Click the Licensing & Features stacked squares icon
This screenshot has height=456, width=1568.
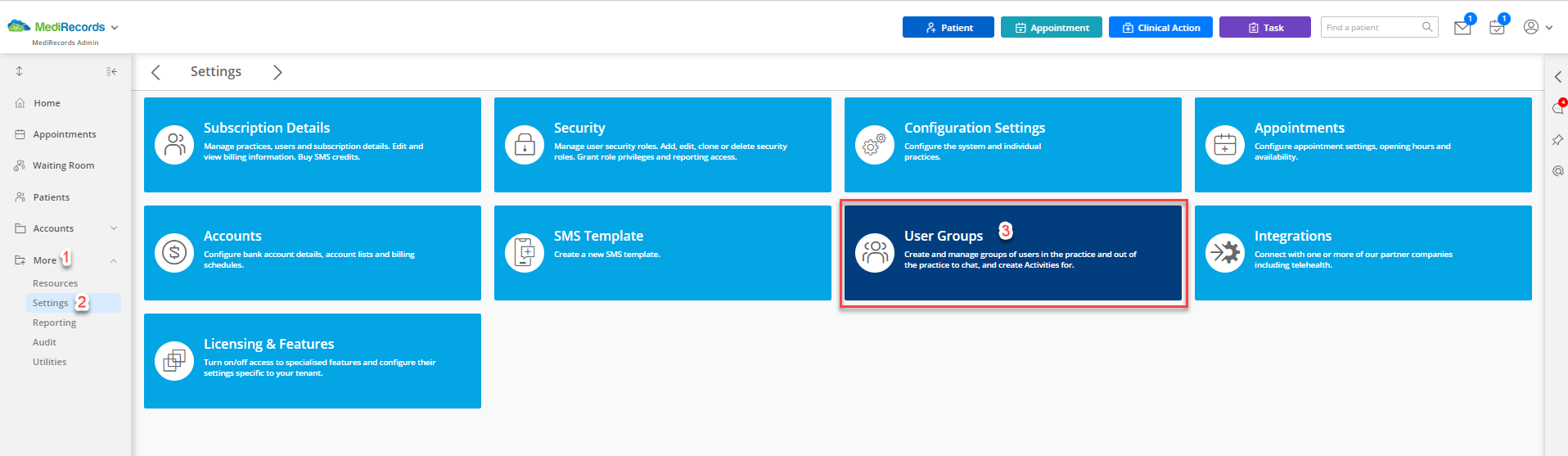(x=174, y=361)
